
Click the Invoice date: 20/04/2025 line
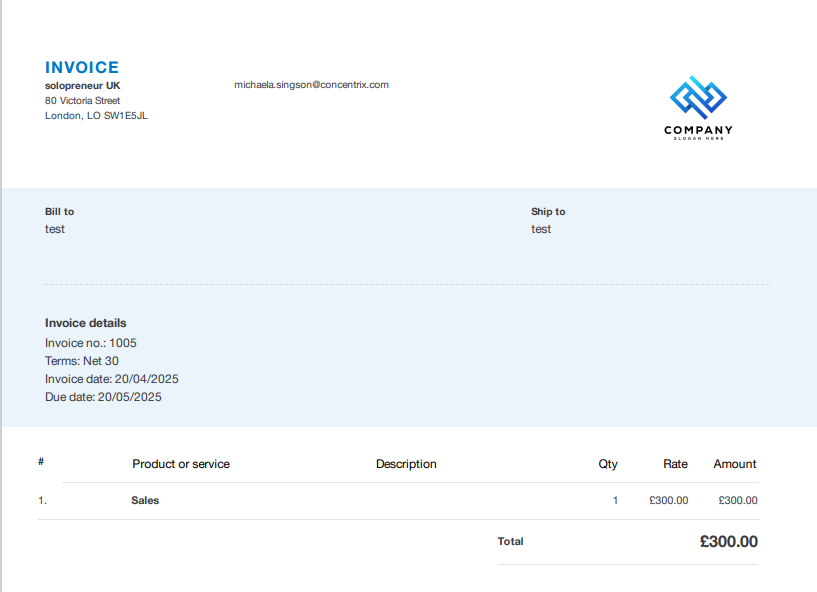point(112,379)
